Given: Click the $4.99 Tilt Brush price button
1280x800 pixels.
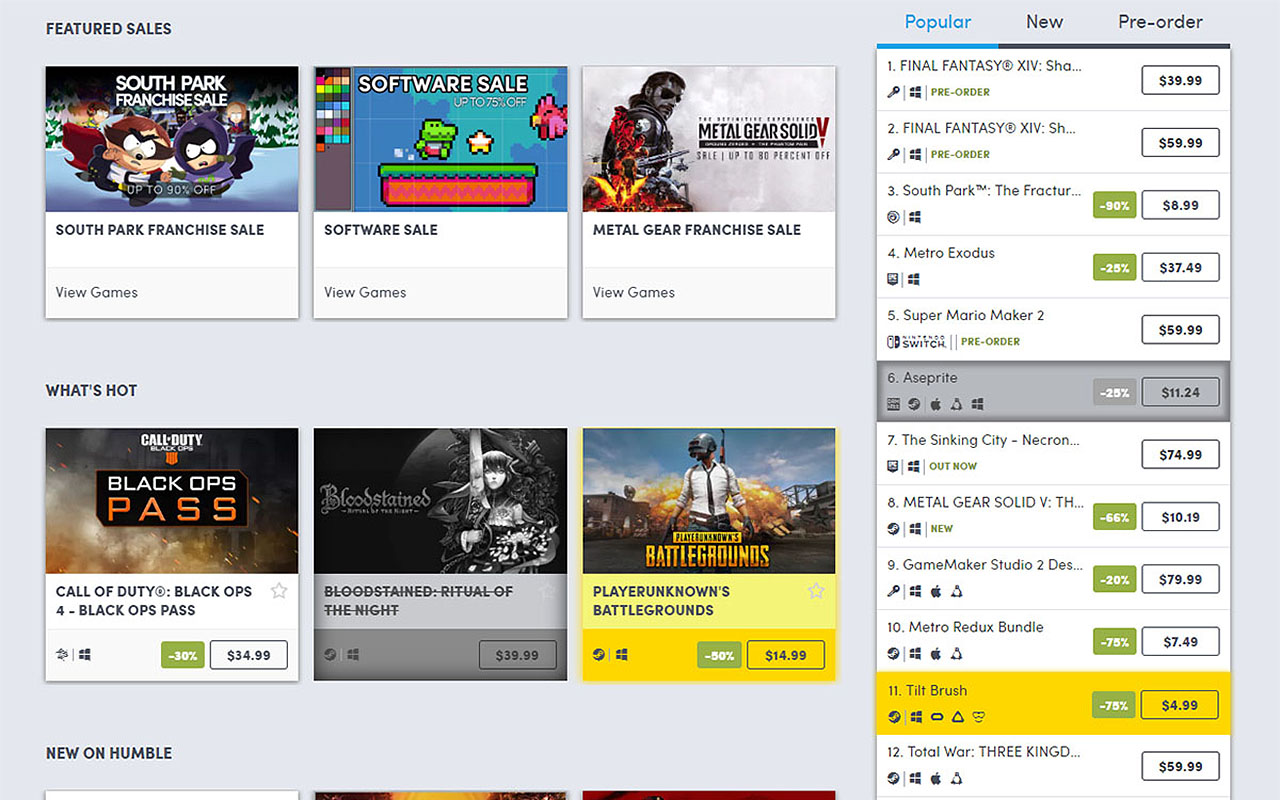Looking at the screenshot, I should click(1180, 705).
